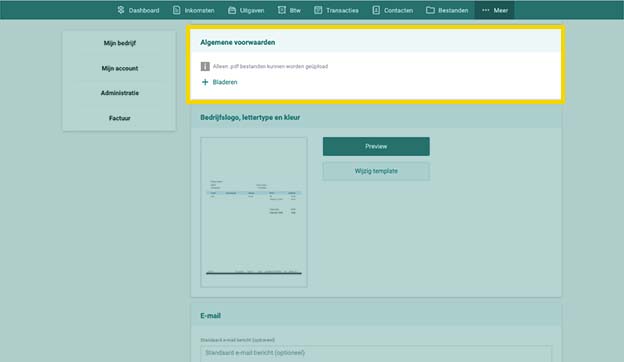Click Bladeren to upload a pdf
This screenshot has width=624, height=362.
(x=225, y=82)
